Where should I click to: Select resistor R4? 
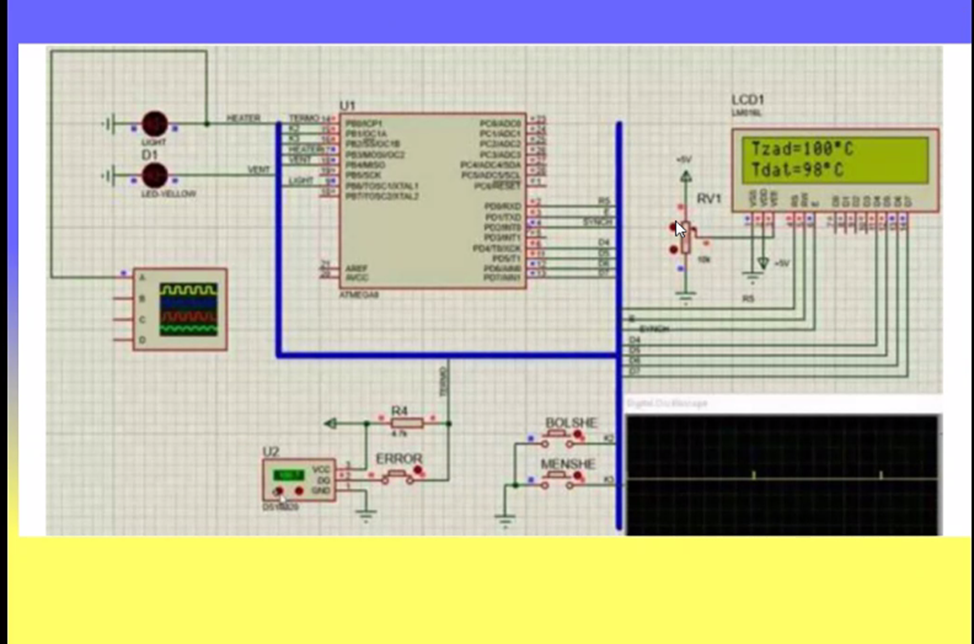(x=400, y=423)
